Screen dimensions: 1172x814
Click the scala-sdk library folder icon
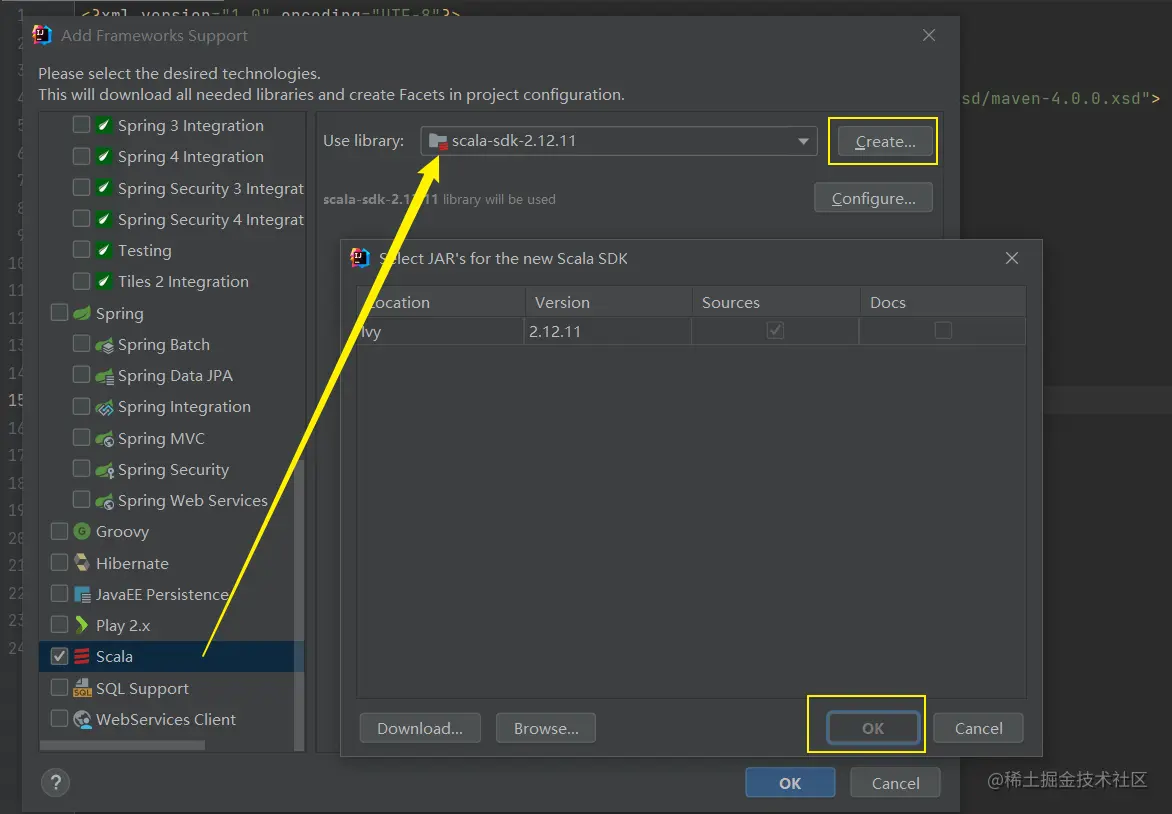438,141
